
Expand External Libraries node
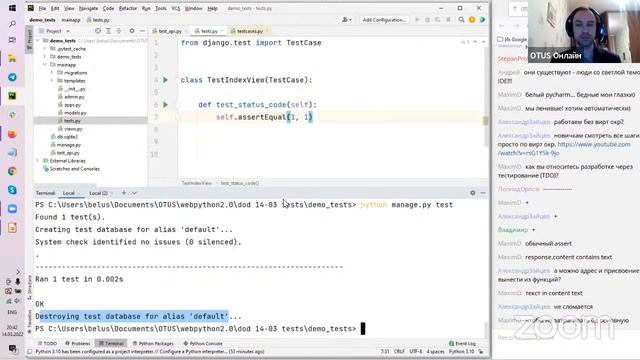point(38,161)
